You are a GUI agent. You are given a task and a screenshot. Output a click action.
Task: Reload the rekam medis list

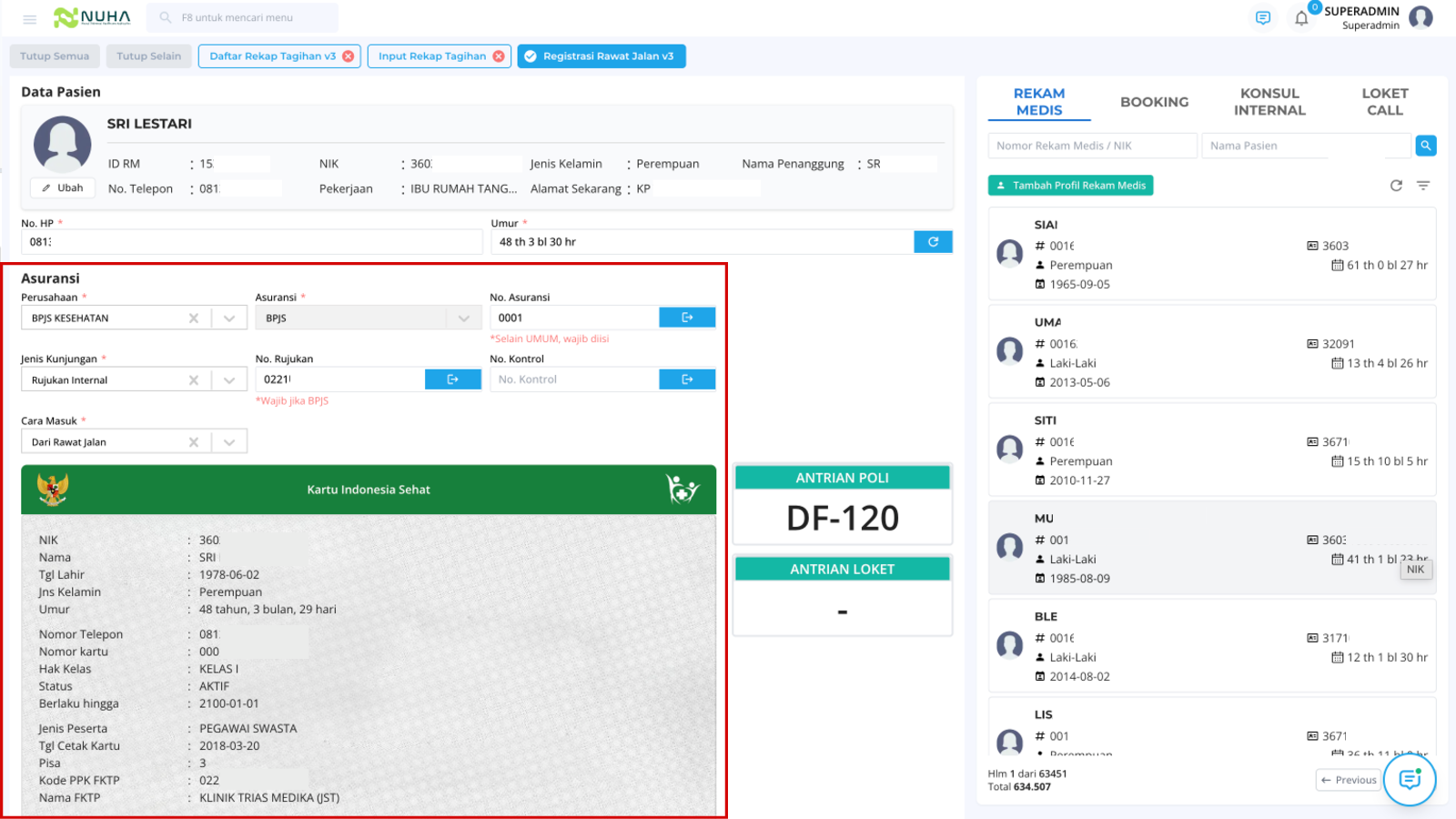coord(1396,186)
